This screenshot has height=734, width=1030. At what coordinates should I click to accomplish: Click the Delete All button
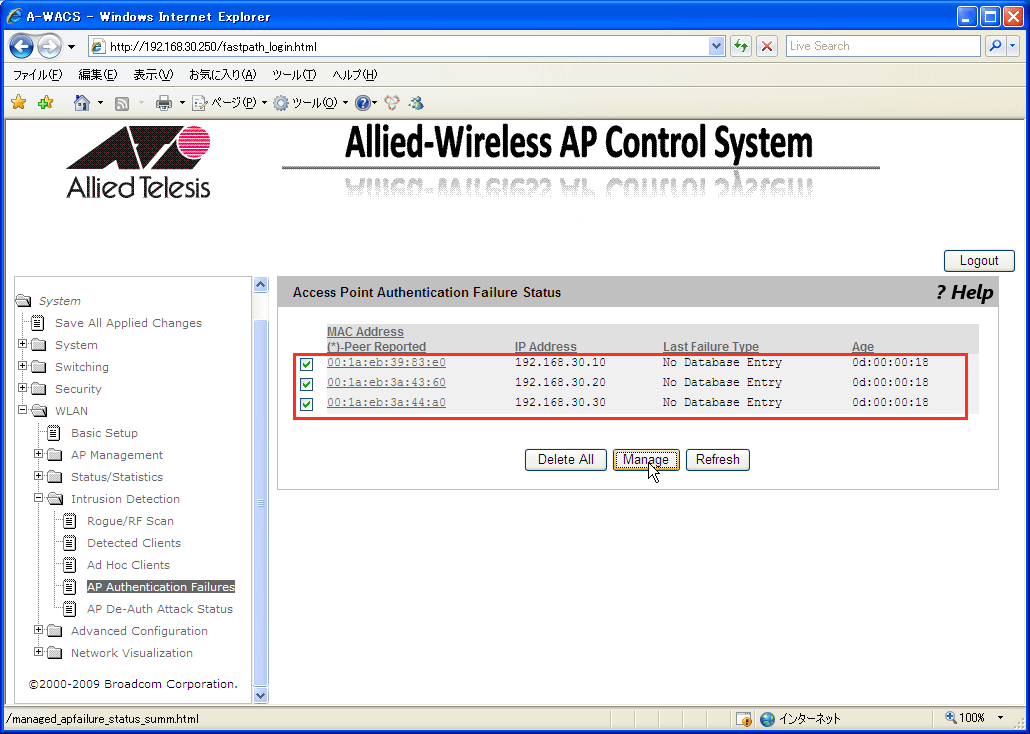[x=566, y=460]
